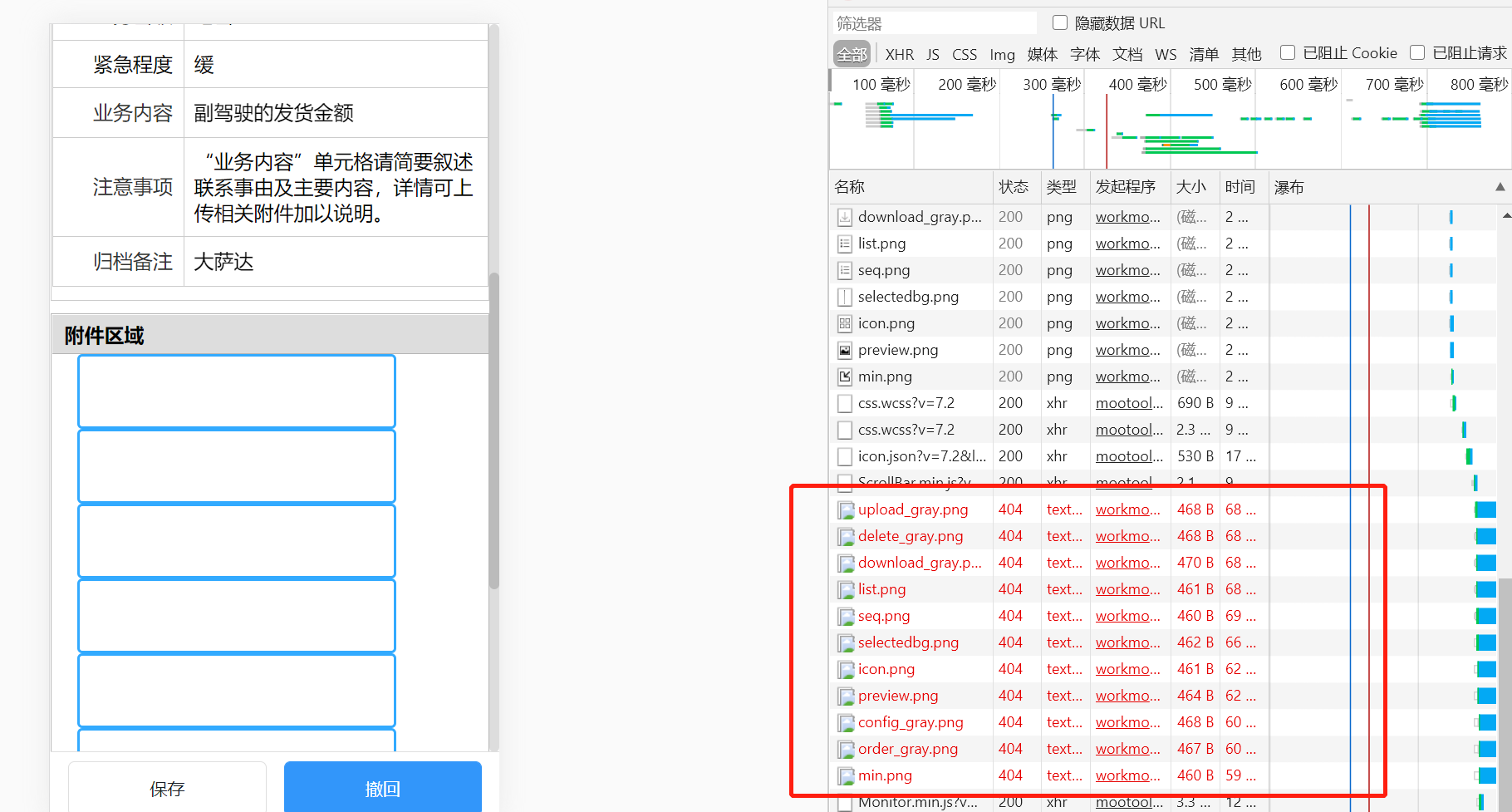Open the initiator link of delete_gray.png
The image size is (1512, 812).
pos(1128,536)
